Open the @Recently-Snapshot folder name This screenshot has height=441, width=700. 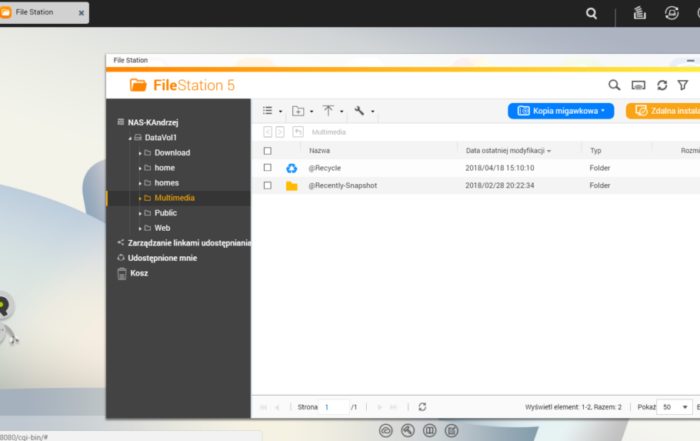pyautogui.click(x=342, y=185)
